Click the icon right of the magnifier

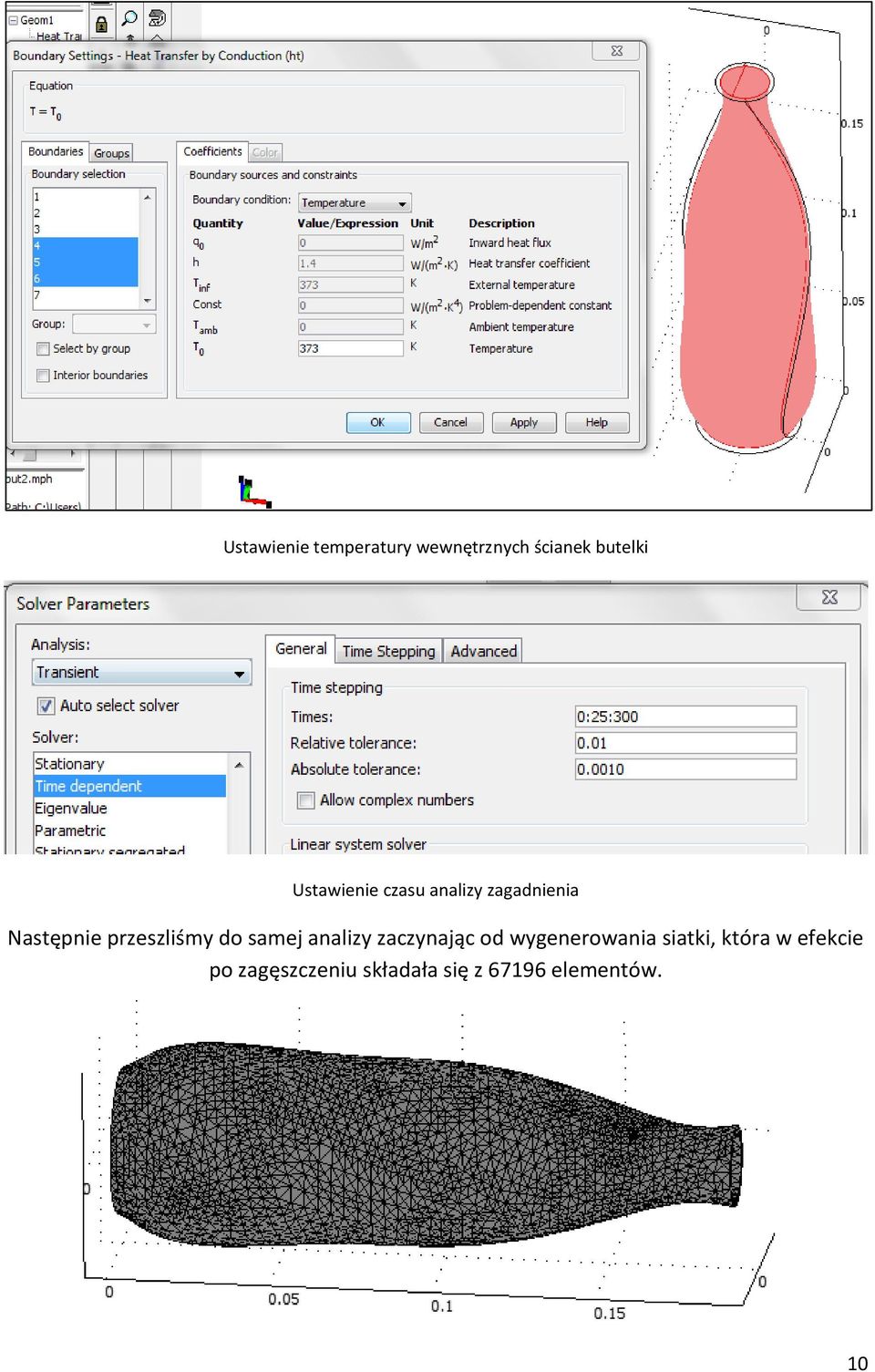tap(157, 18)
